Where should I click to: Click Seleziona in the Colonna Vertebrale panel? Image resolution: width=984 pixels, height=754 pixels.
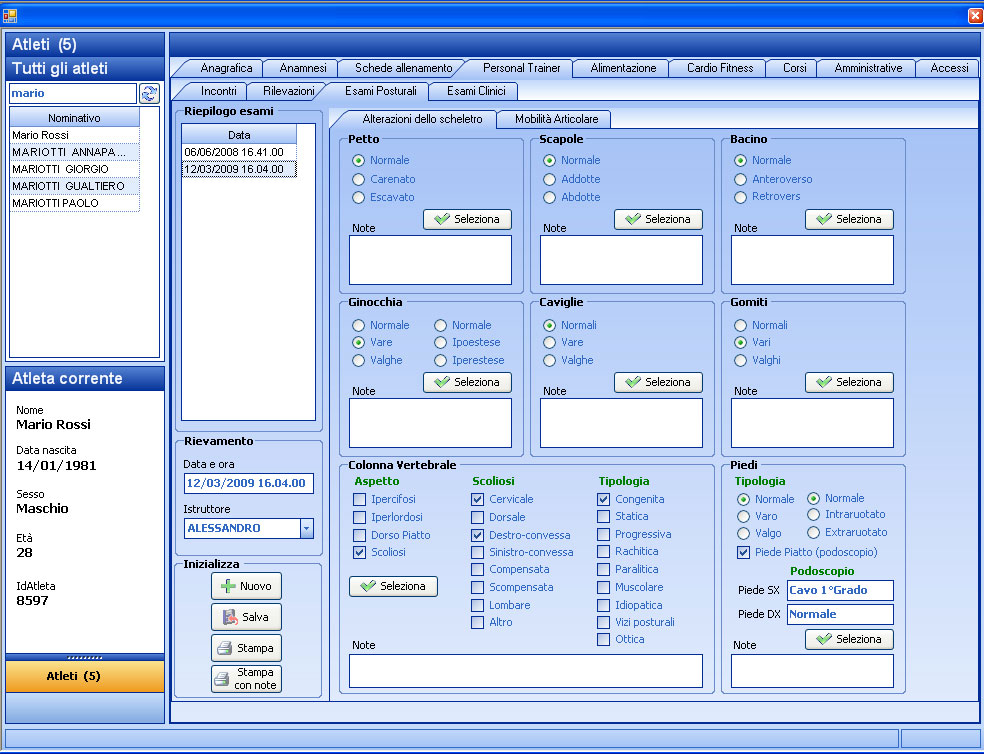point(393,586)
